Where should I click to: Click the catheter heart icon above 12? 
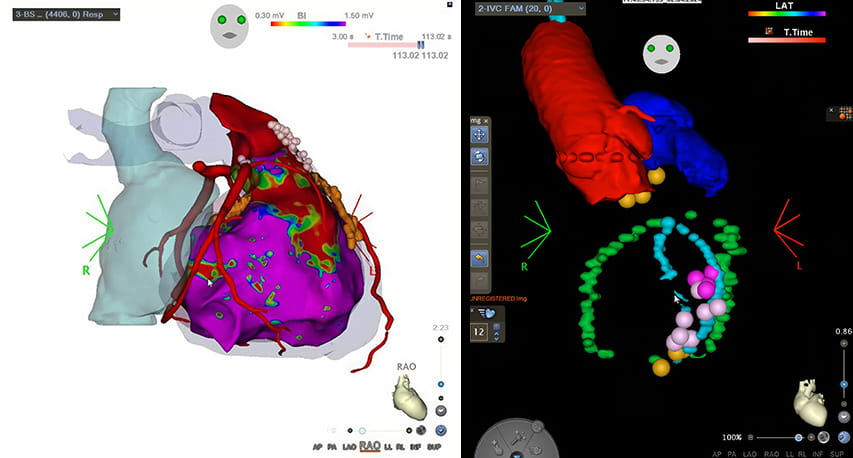(x=486, y=313)
